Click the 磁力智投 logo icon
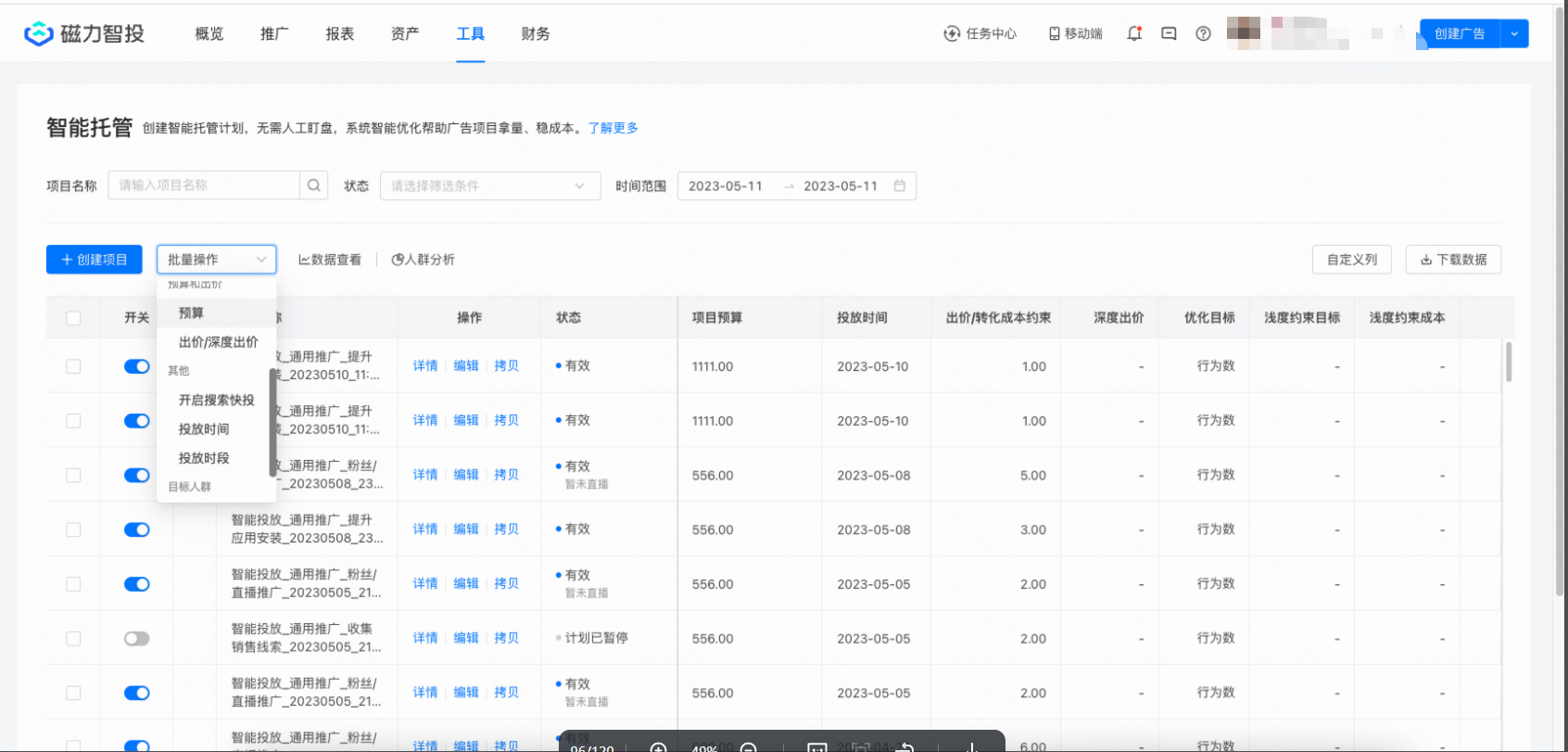This screenshot has height=752, width=1568. [38, 33]
